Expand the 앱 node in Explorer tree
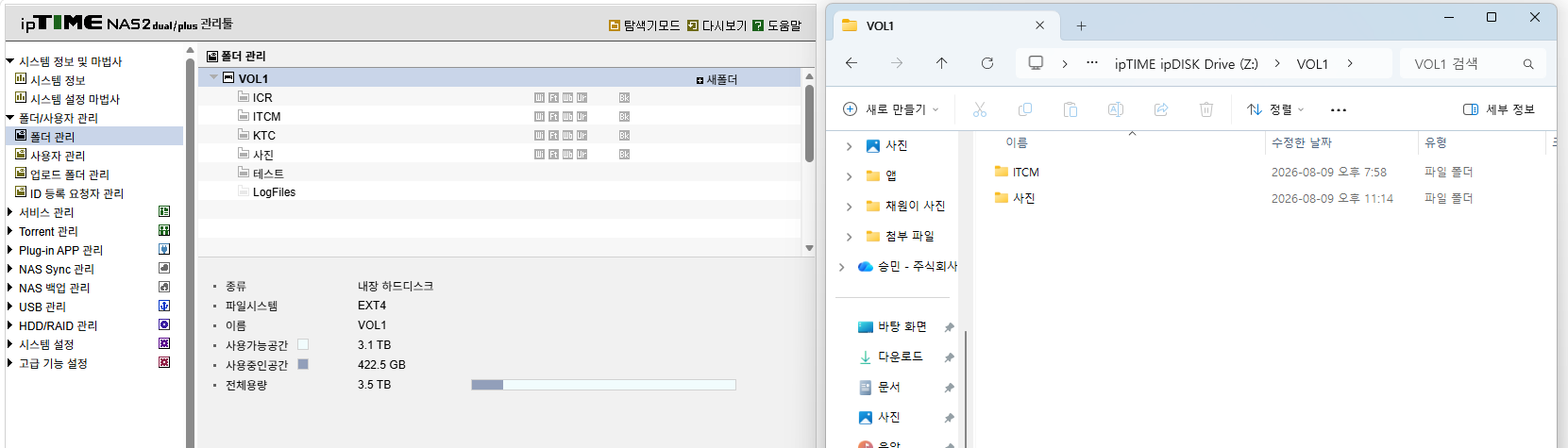The image size is (1568, 448). pyautogui.click(x=849, y=176)
